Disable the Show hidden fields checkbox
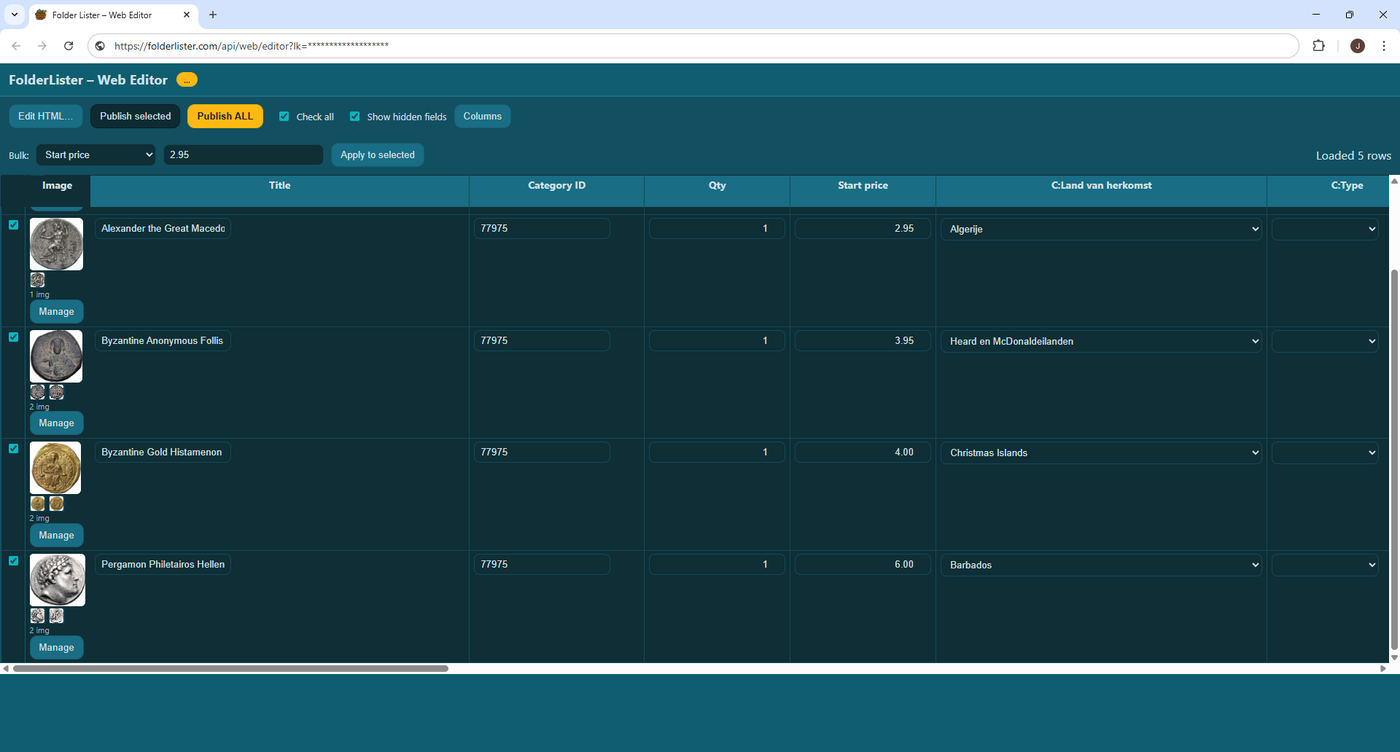The height and width of the screenshot is (752, 1400). [354, 117]
